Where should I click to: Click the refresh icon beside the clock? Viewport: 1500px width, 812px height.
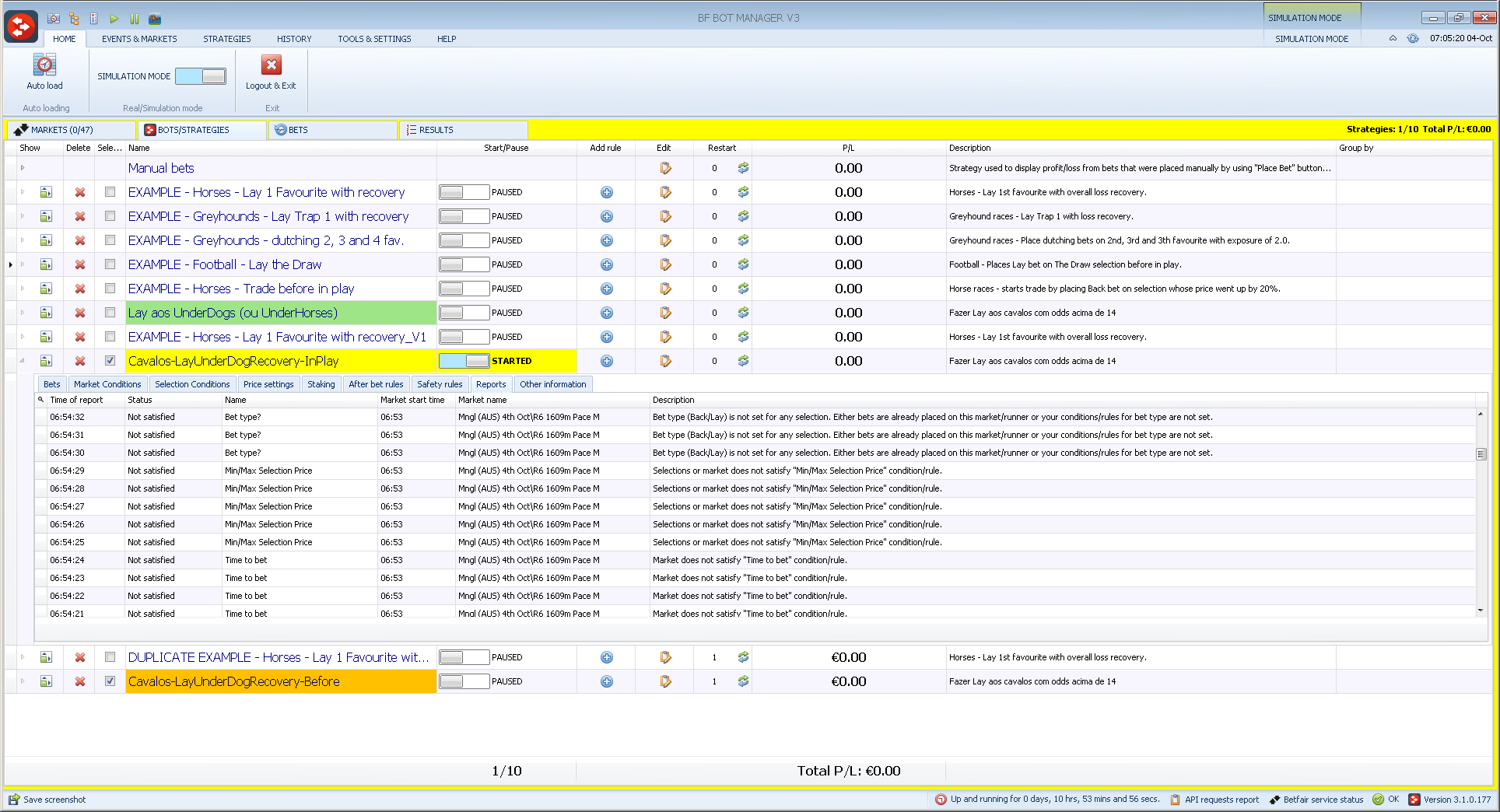[x=1412, y=38]
